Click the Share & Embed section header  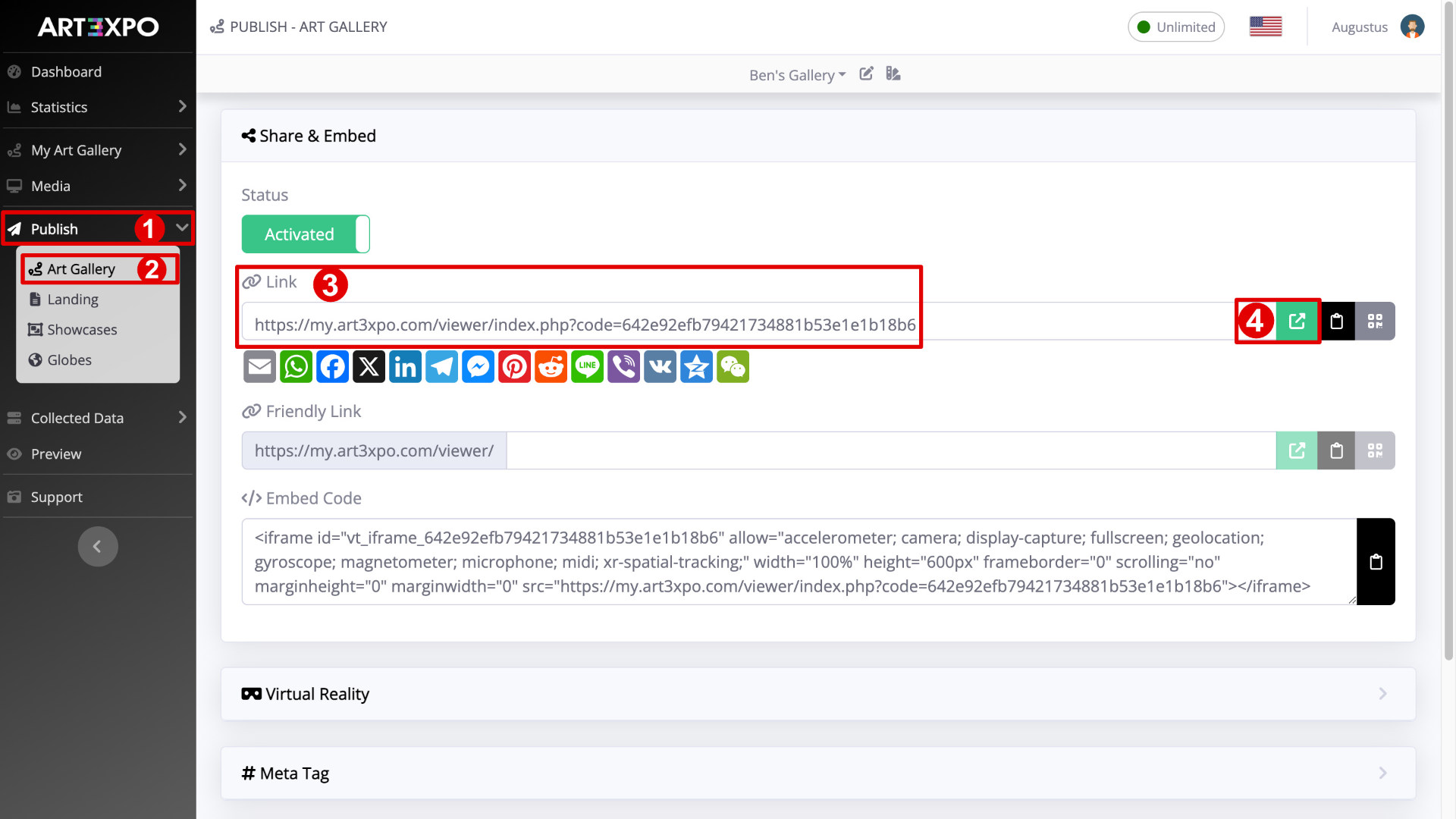coord(818,136)
